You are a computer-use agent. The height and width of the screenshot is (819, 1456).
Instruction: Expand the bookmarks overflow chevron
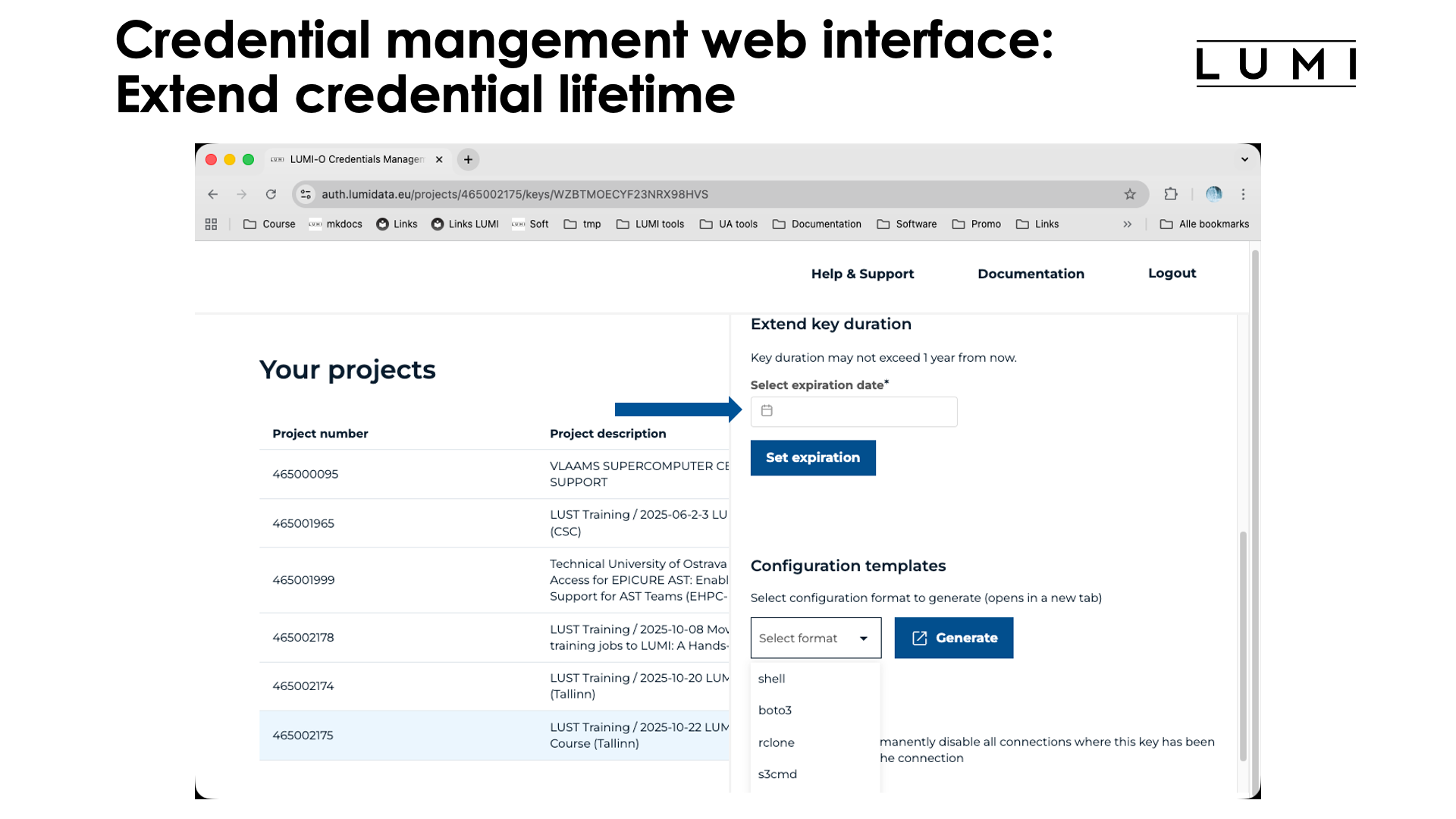point(1128,224)
